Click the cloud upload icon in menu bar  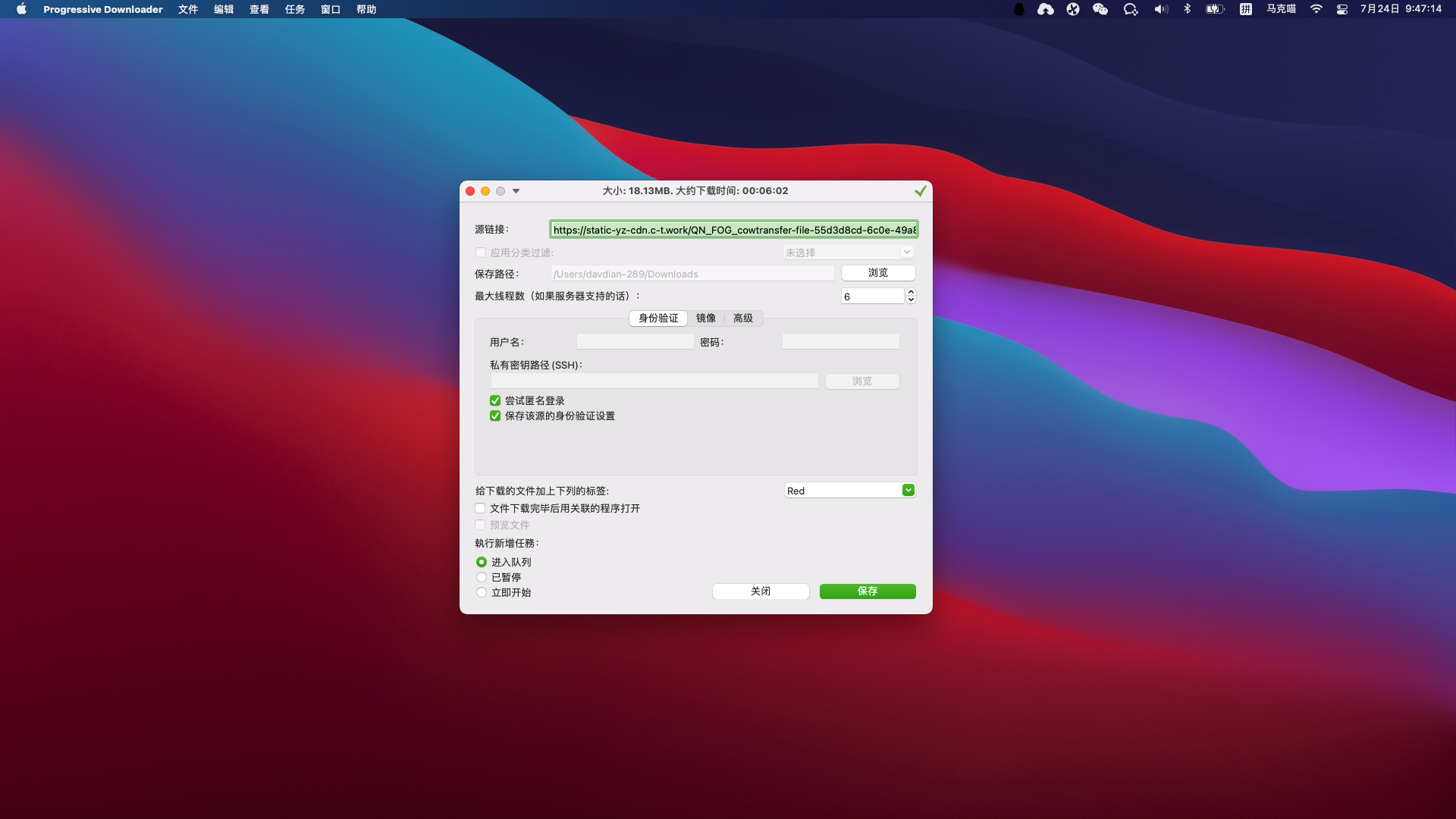point(1045,9)
